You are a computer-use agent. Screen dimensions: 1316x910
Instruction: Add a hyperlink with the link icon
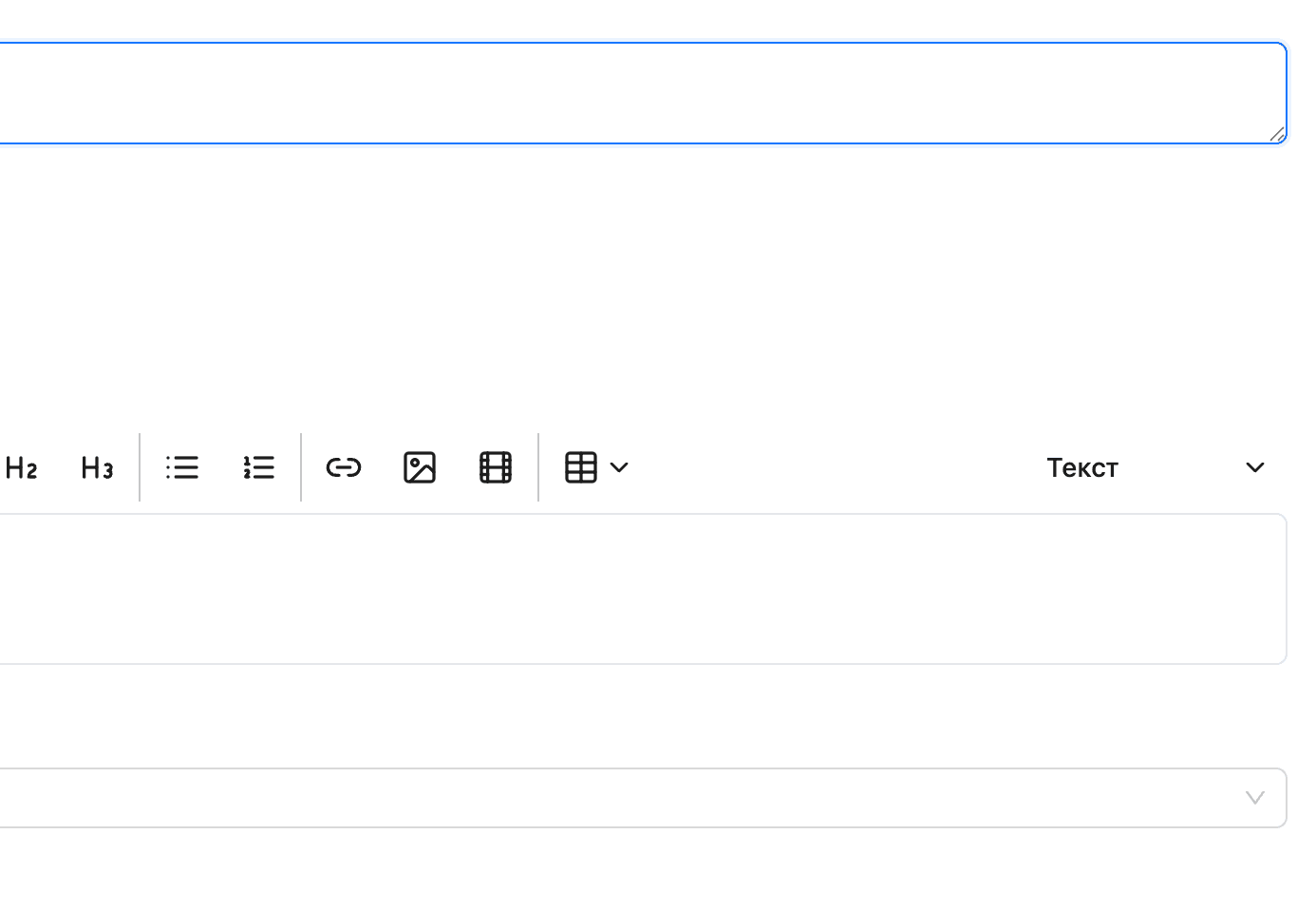click(x=344, y=467)
